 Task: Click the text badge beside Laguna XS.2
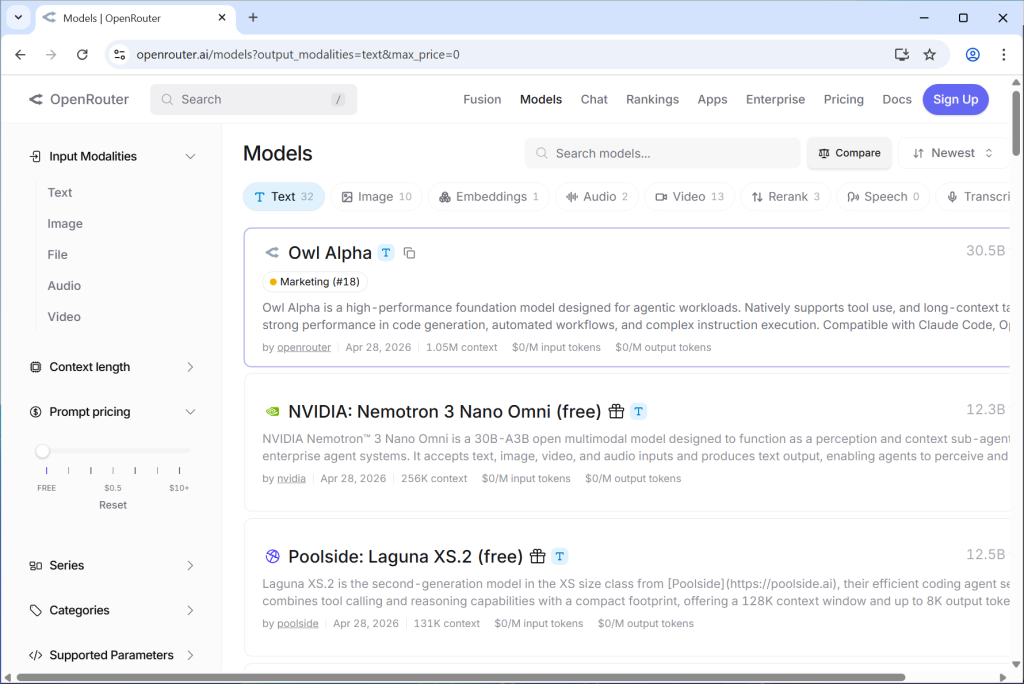560,556
